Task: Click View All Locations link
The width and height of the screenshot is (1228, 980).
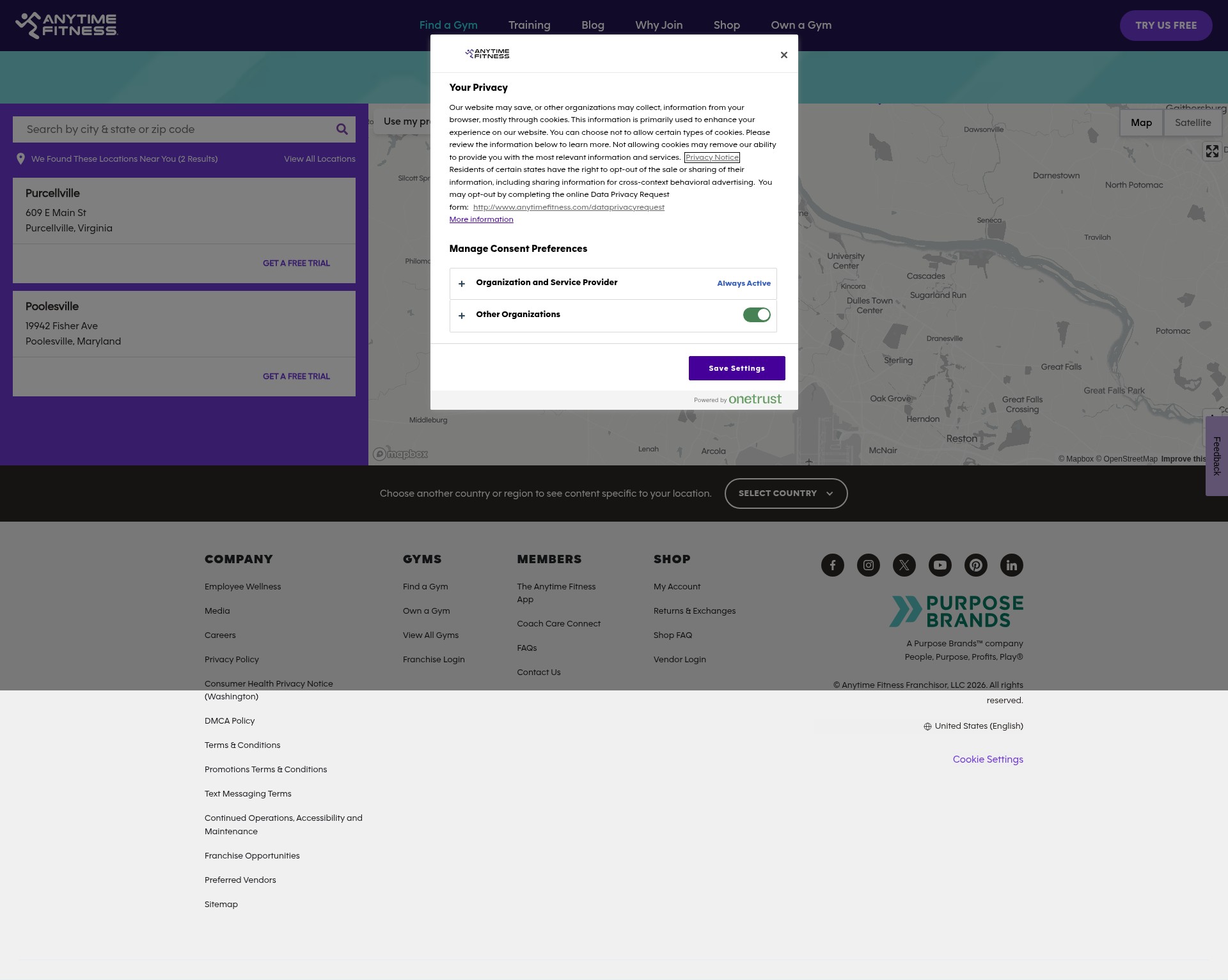Action: (320, 159)
